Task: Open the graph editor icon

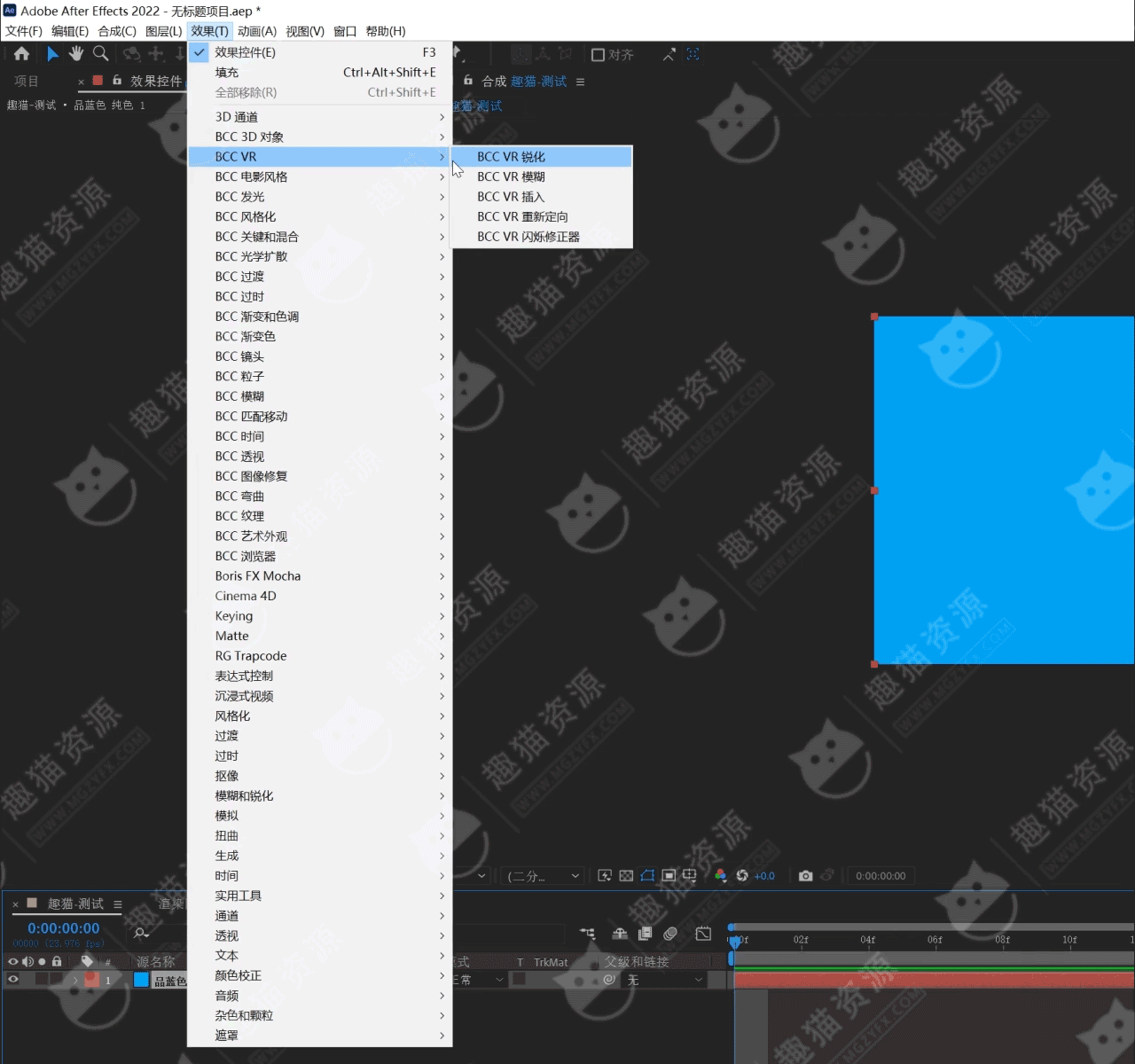Action: pyautogui.click(x=703, y=934)
